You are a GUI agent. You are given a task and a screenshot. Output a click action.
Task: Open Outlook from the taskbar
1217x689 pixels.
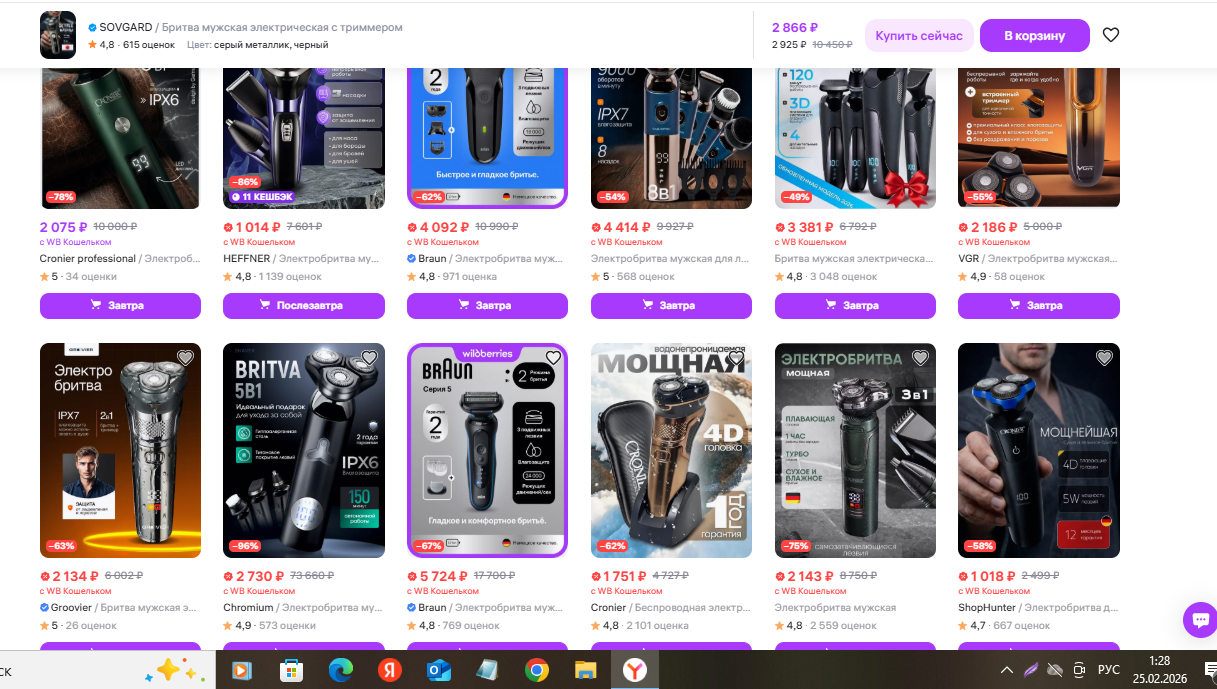click(x=438, y=670)
